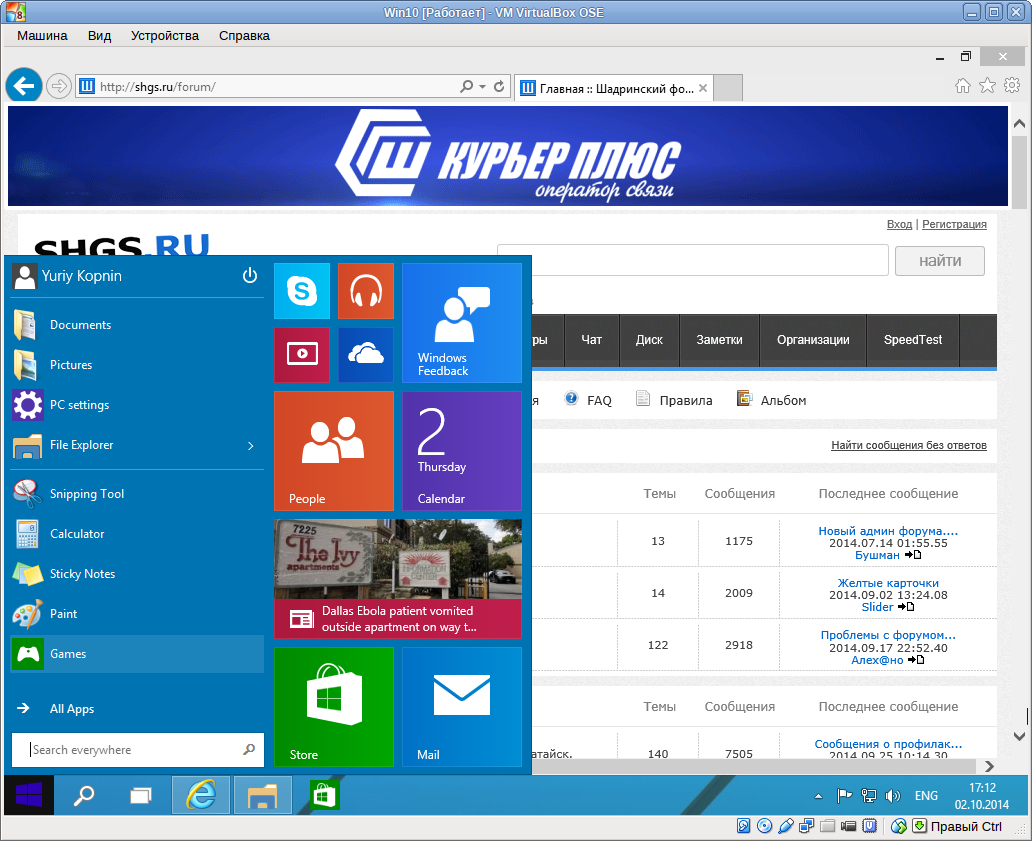Viewport: 1032px width, 841px height.
Task: Open the Skype tile
Action: [x=301, y=291]
